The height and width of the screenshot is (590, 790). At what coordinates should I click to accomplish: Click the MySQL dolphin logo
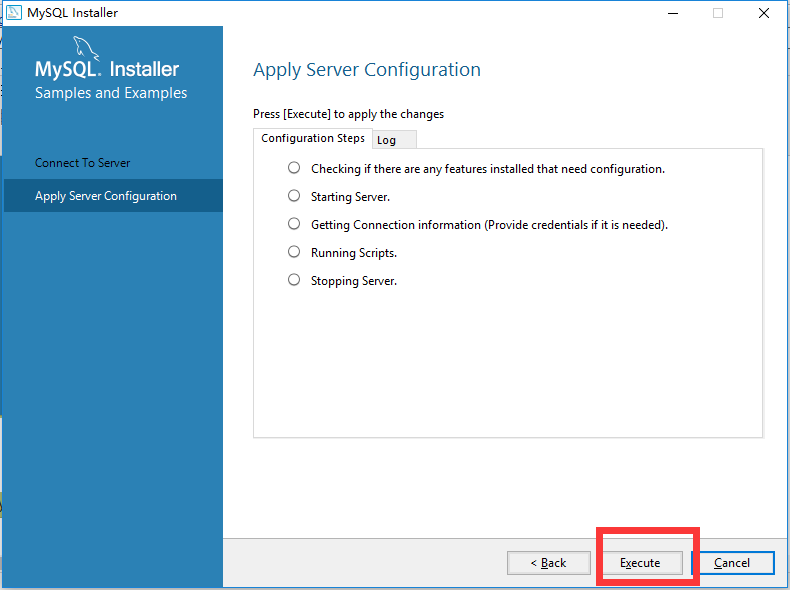[86, 48]
